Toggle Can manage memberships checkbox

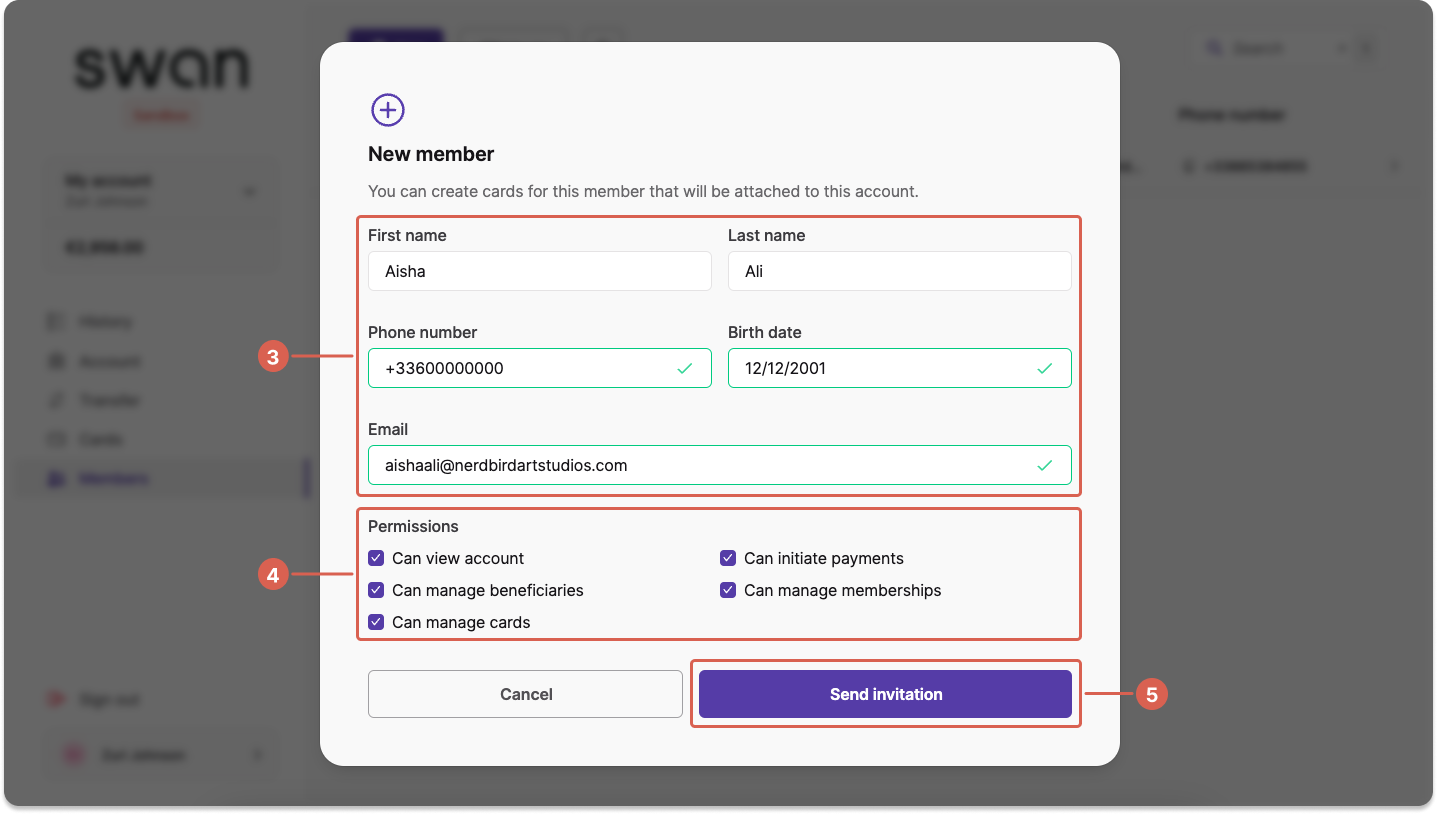[728, 590]
